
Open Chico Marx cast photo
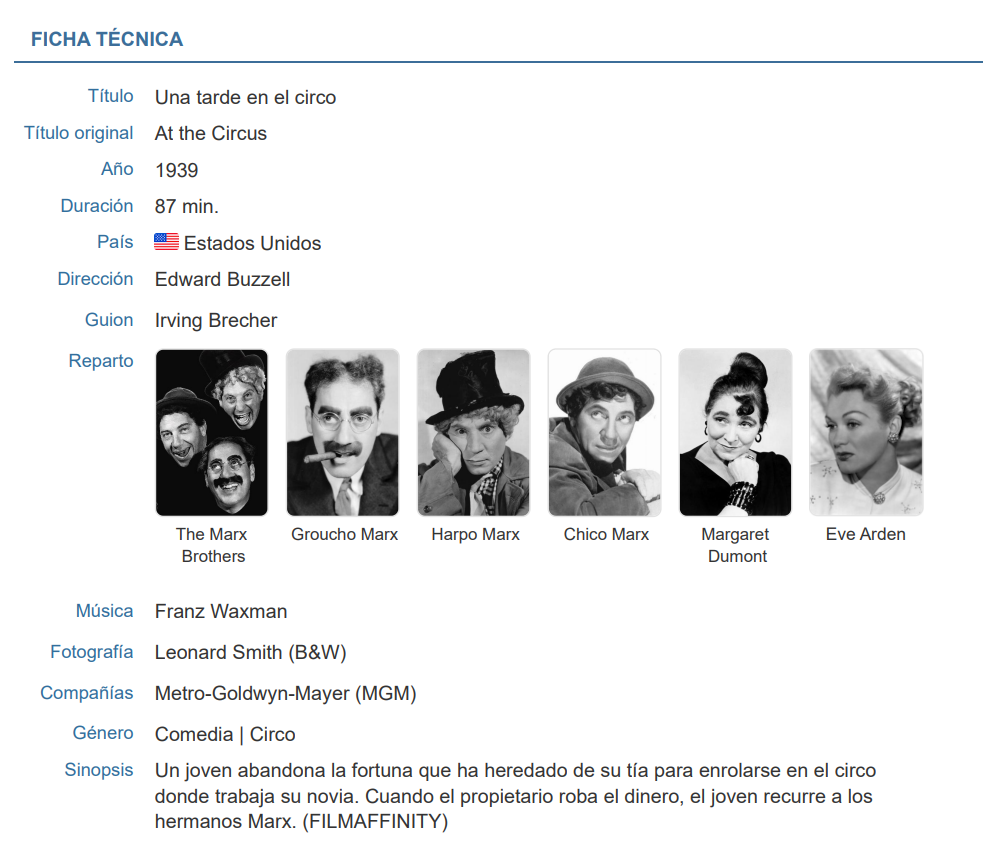click(x=605, y=432)
